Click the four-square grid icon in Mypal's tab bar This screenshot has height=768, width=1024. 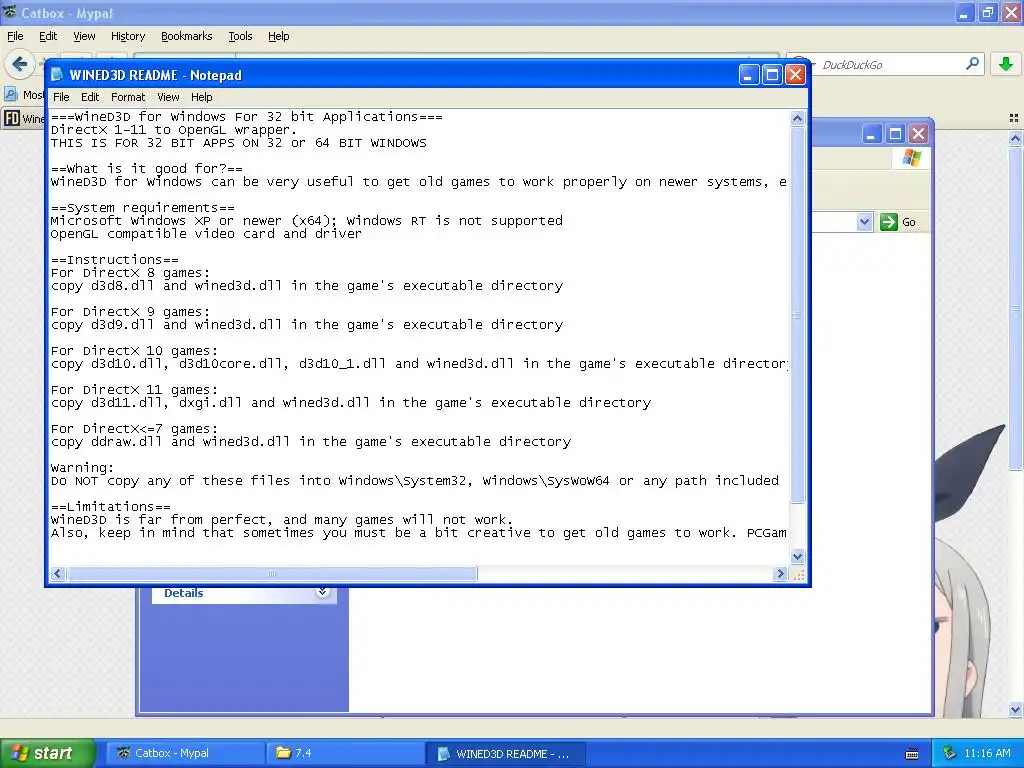click(x=1014, y=118)
